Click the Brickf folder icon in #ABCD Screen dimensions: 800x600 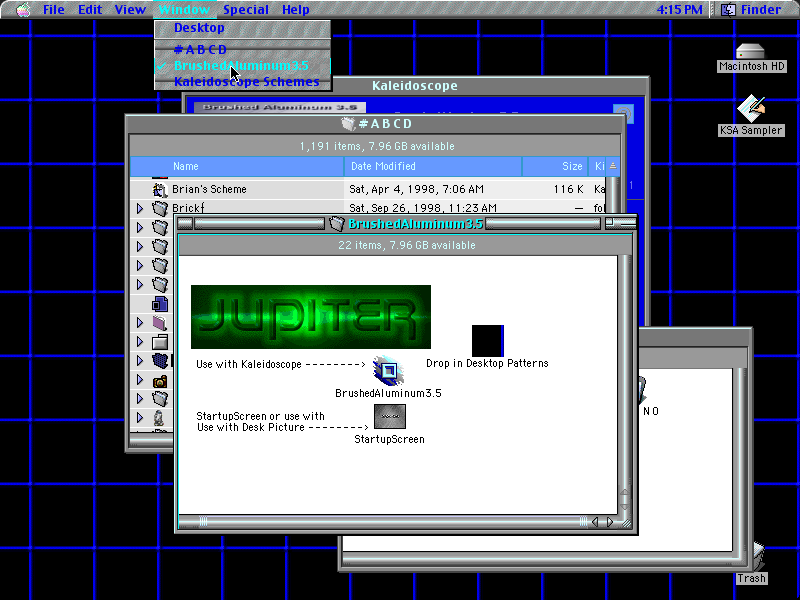[160, 208]
